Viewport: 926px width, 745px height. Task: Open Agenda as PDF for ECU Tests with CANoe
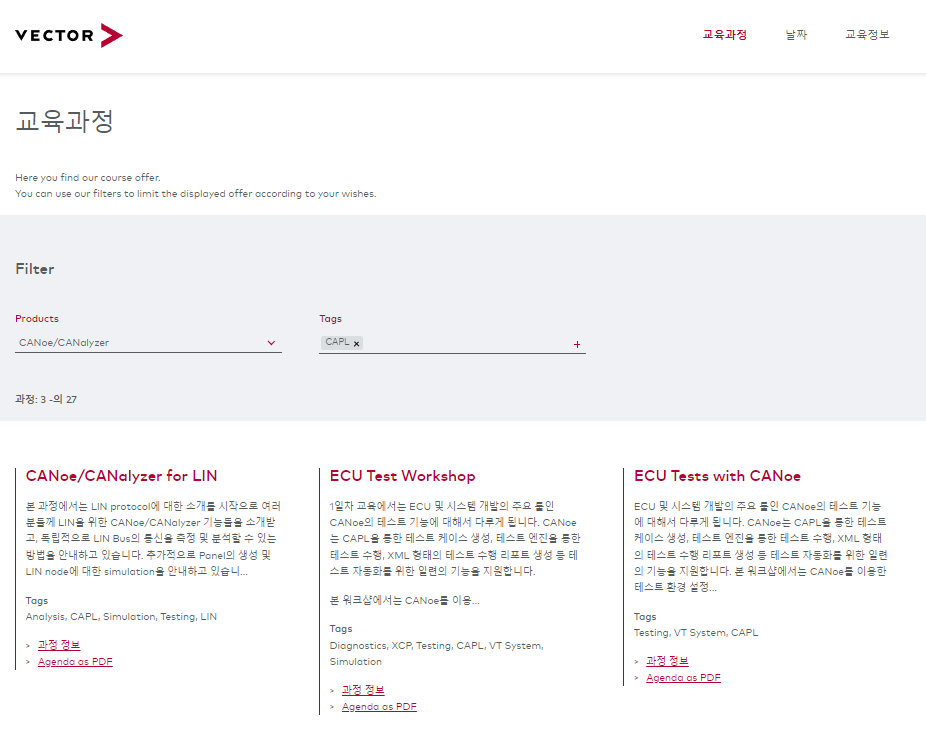click(683, 678)
